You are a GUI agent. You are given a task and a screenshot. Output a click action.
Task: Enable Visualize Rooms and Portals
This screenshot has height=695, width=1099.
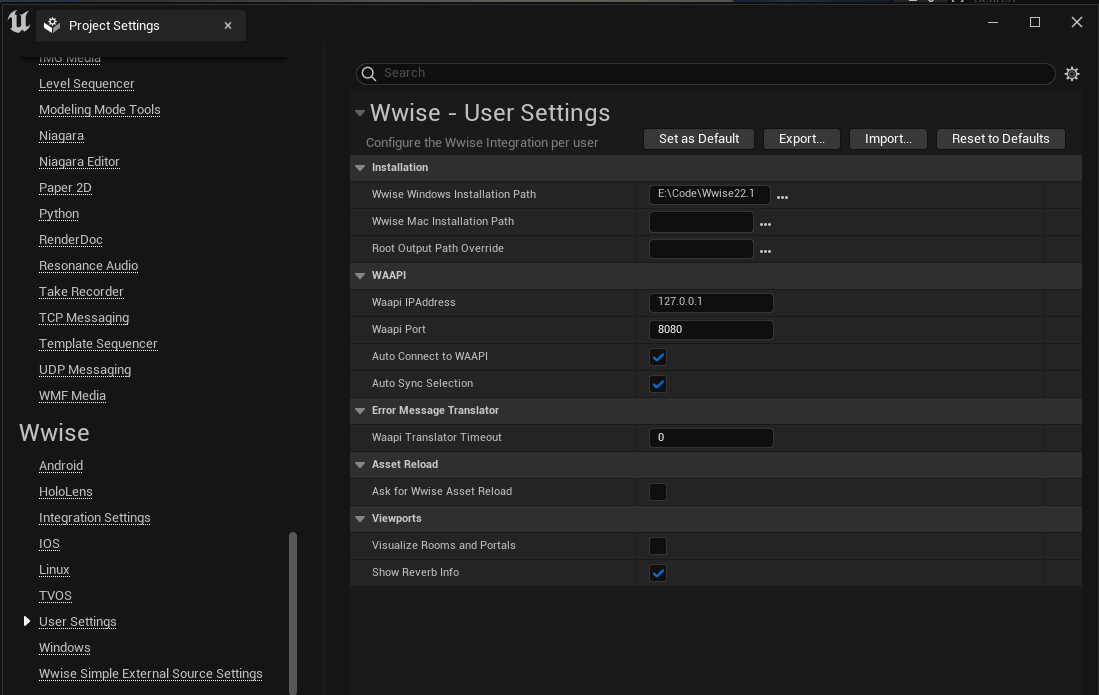point(658,546)
